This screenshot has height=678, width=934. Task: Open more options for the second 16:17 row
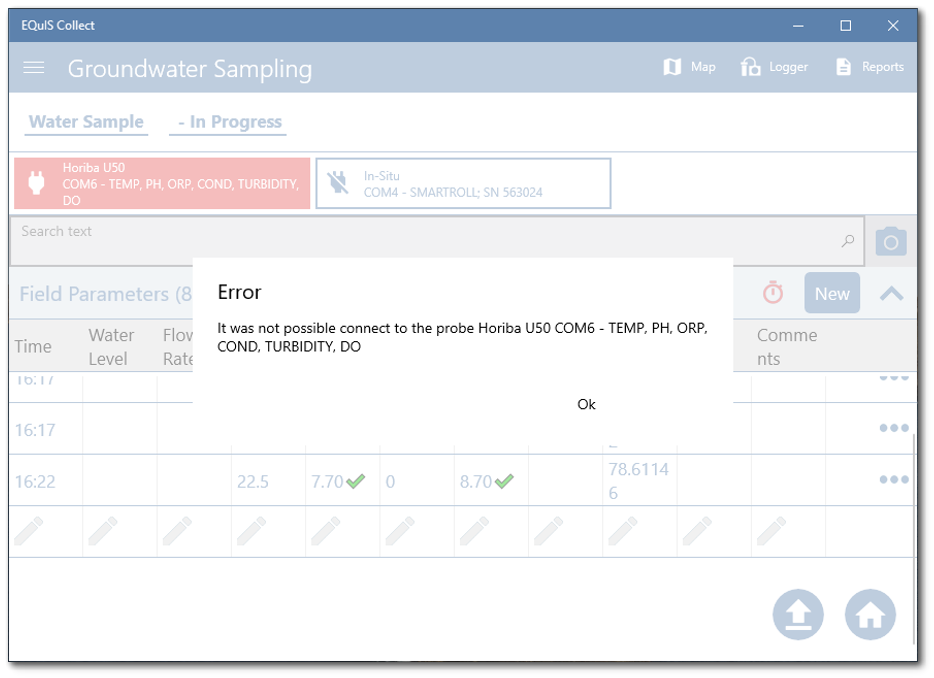894,428
